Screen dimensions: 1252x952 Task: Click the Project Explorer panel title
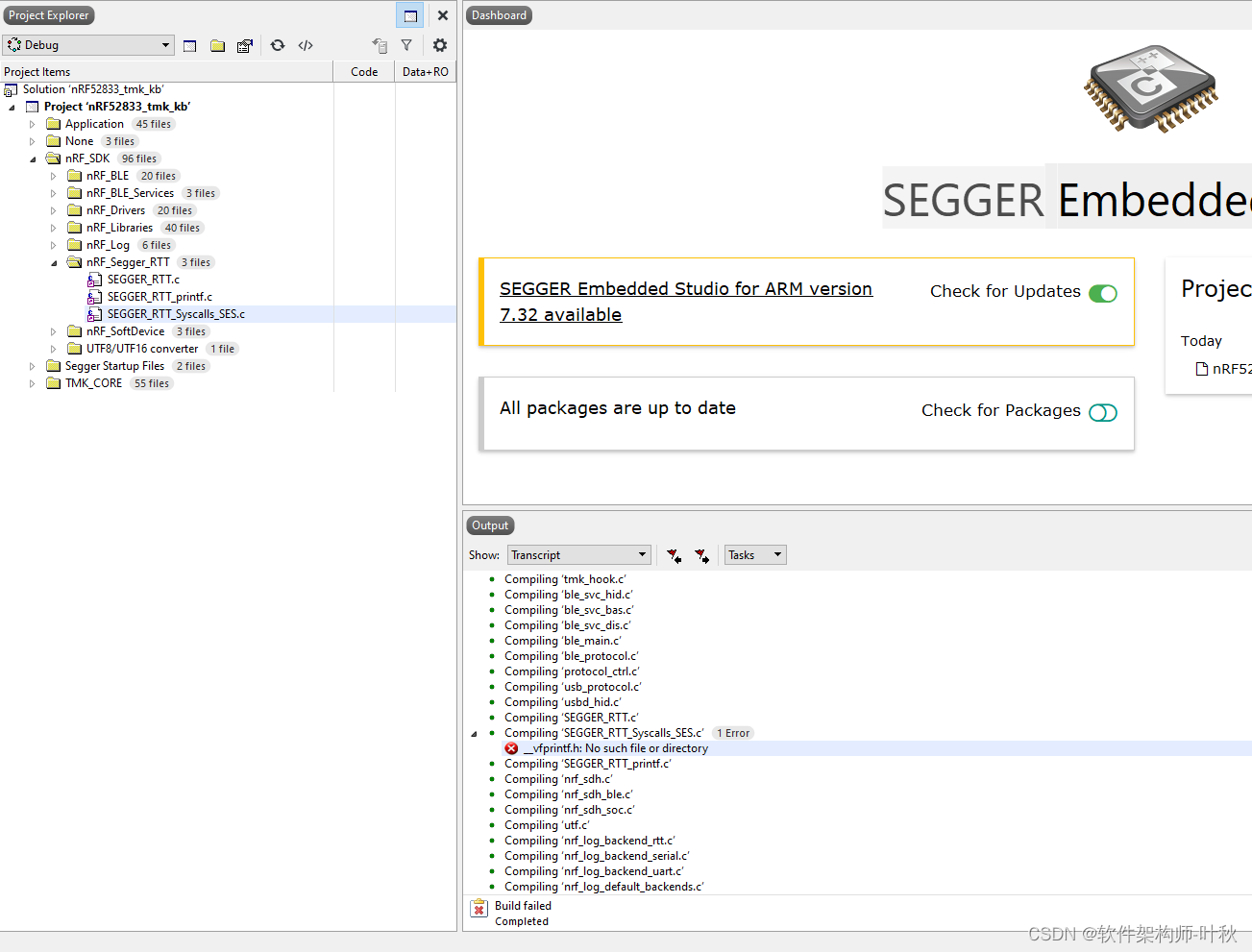tap(49, 15)
